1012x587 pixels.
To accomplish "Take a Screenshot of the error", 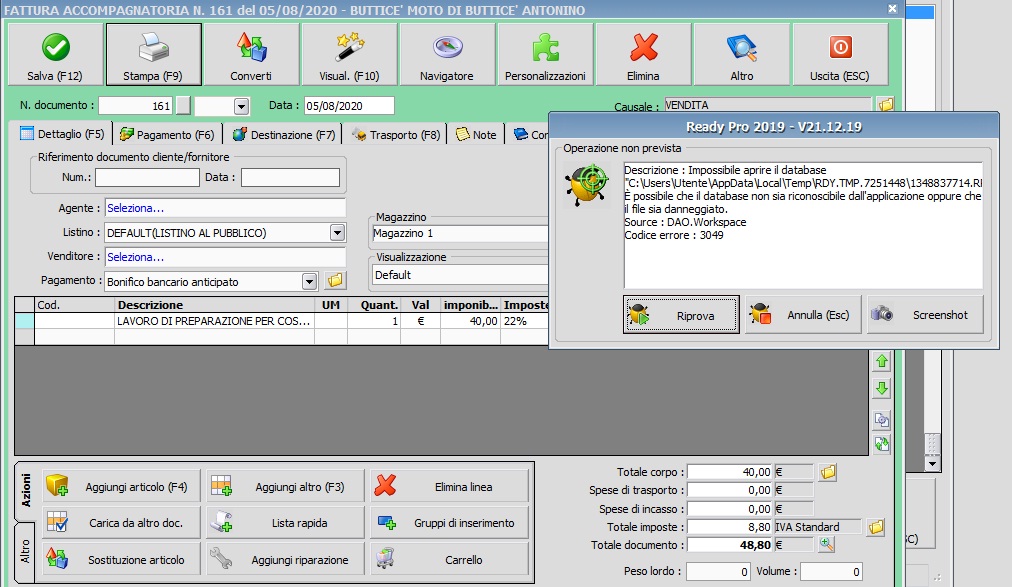I will click(x=925, y=315).
